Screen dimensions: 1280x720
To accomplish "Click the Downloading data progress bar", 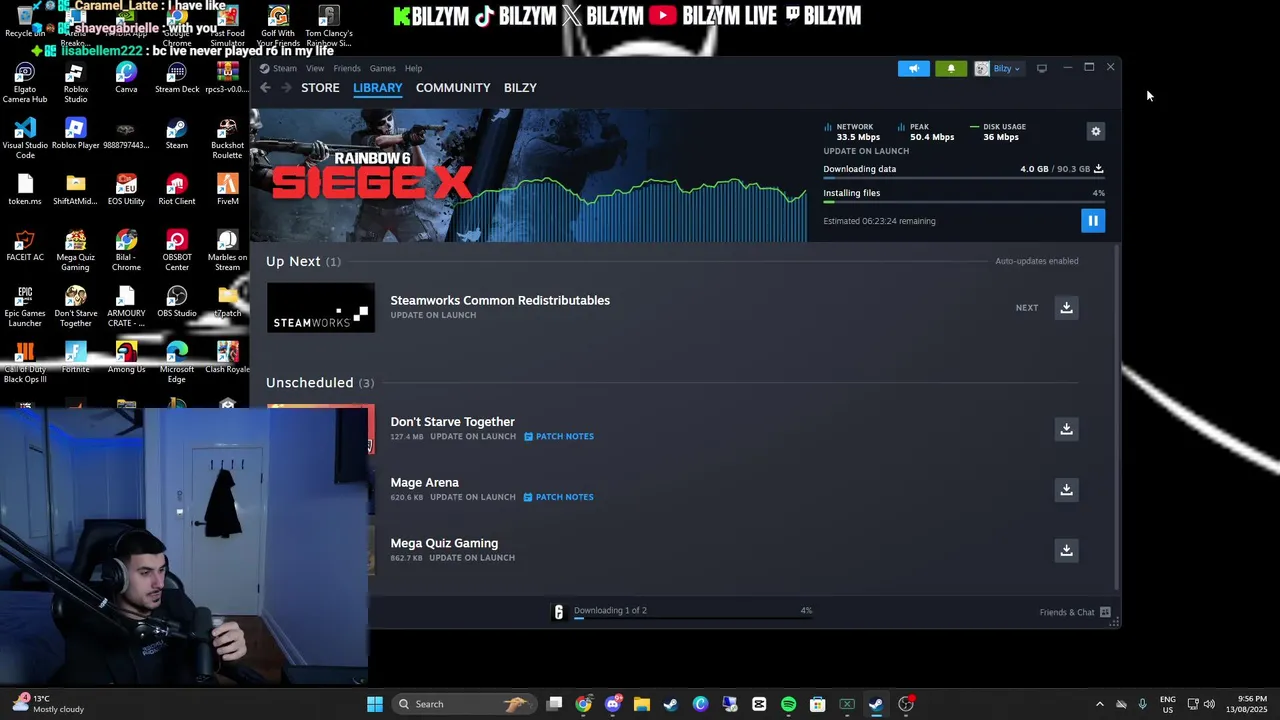I will coord(963,178).
